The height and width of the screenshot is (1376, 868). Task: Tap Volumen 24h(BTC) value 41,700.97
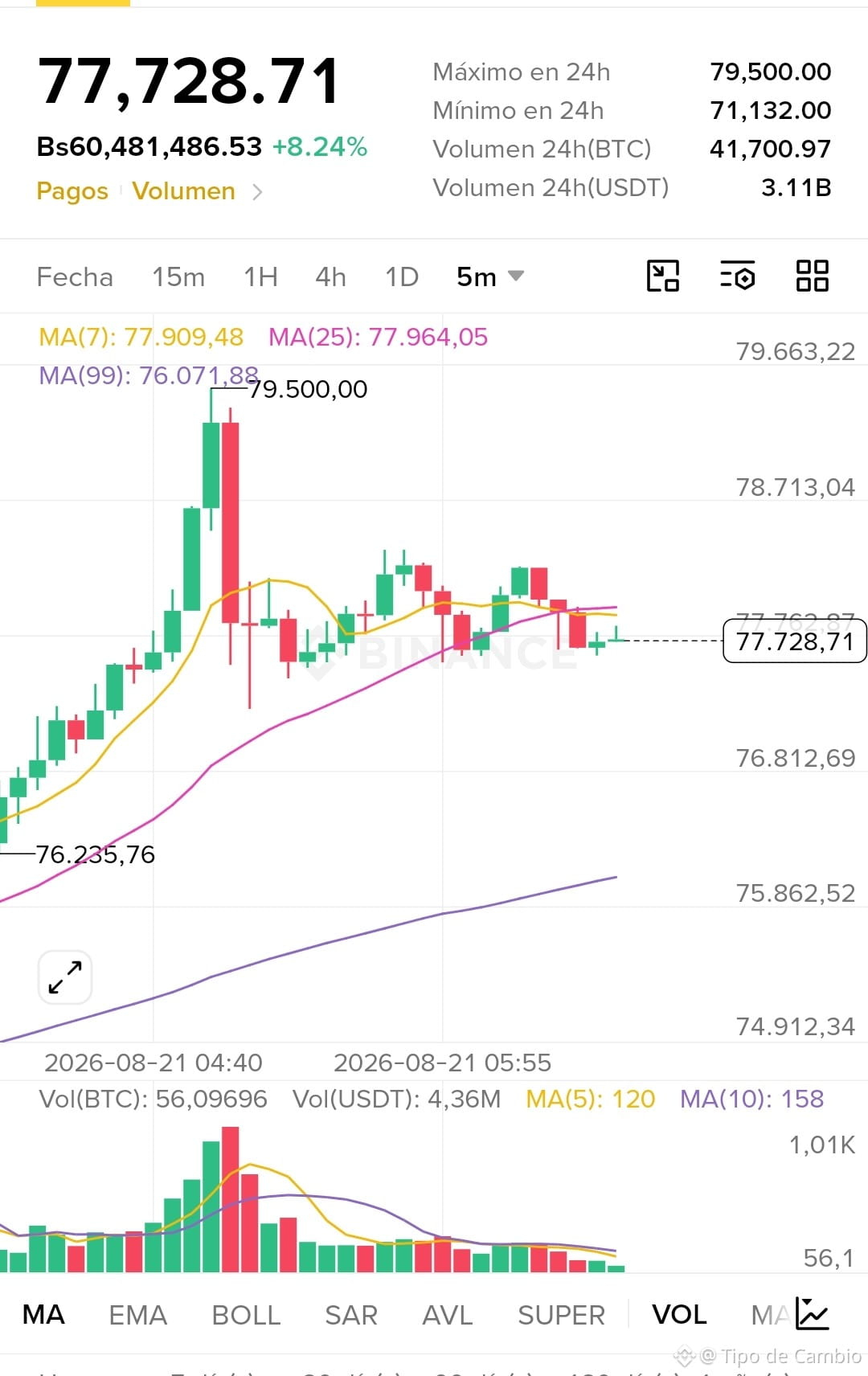coord(771,149)
